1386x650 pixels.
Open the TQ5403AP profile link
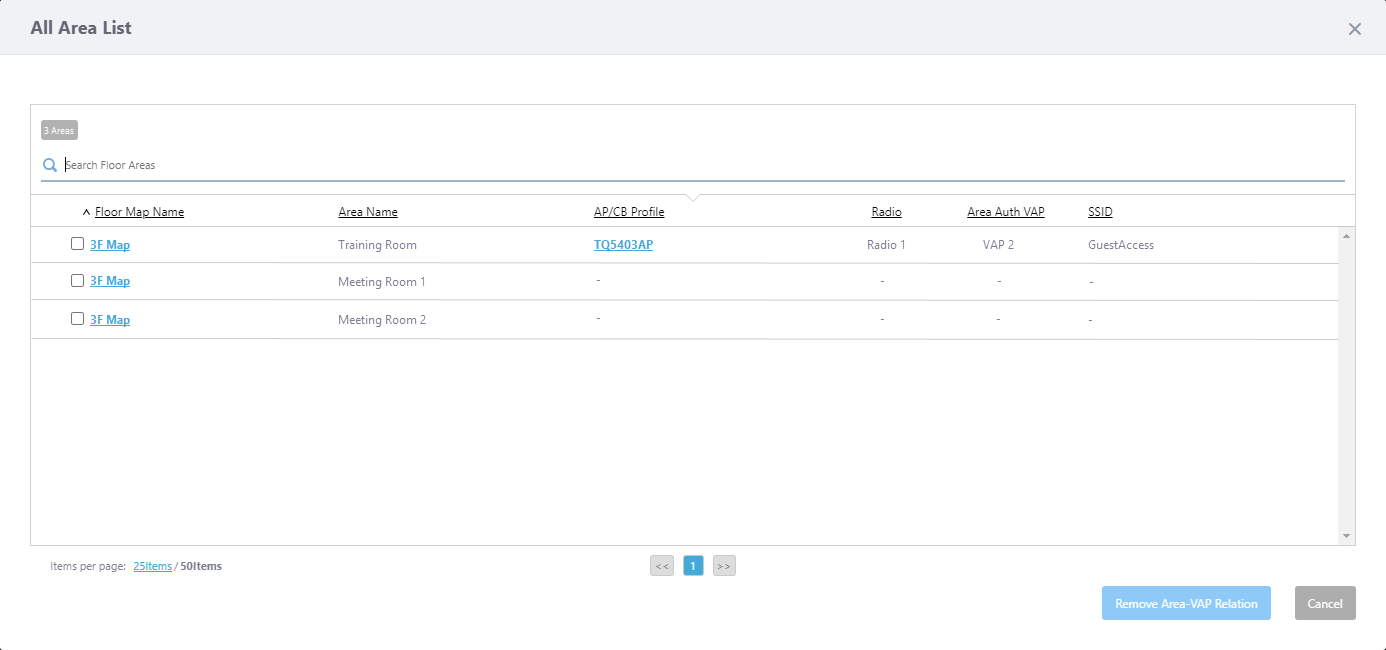point(623,245)
